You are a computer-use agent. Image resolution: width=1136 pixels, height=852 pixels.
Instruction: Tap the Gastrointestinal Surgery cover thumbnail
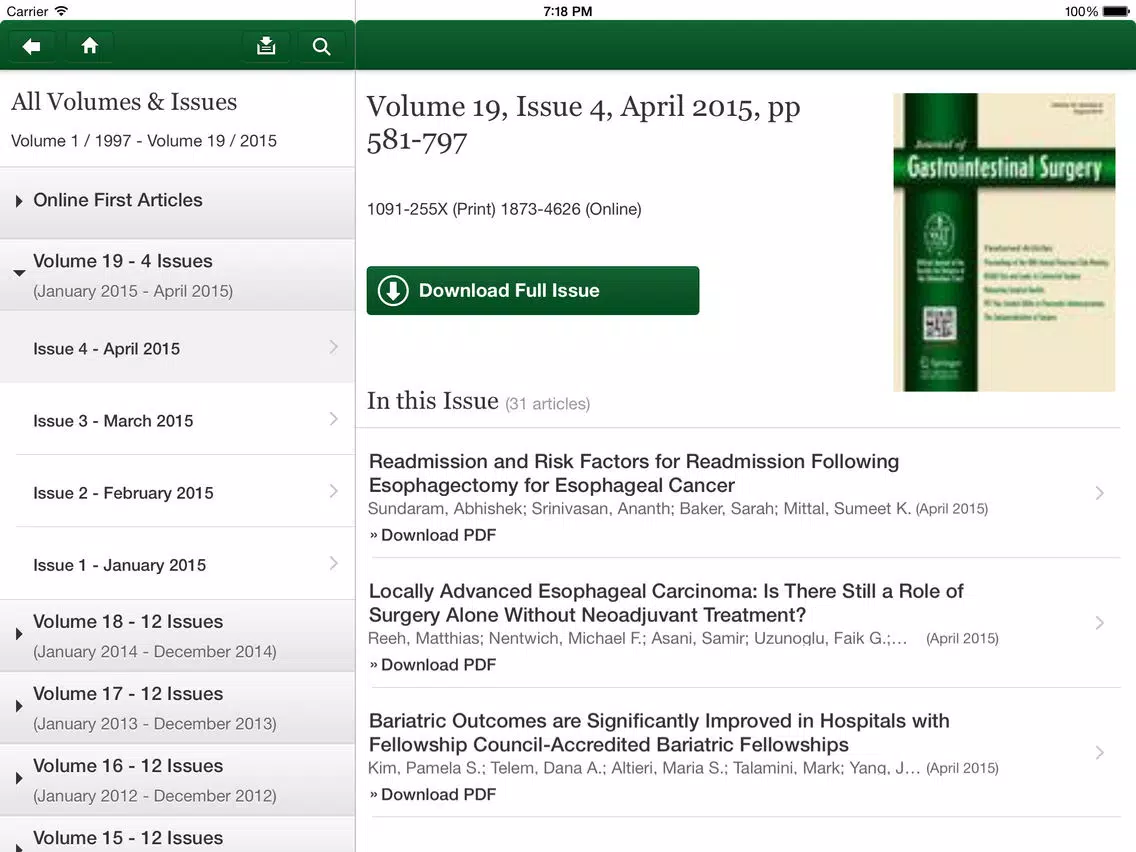[1003, 242]
